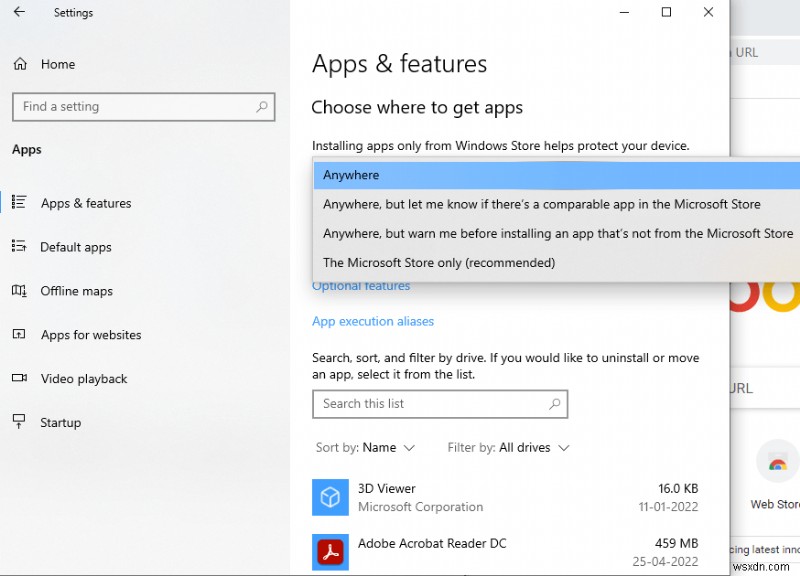Select Apps & features in the sidebar
The height and width of the screenshot is (576, 800).
click(x=85, y=203)
